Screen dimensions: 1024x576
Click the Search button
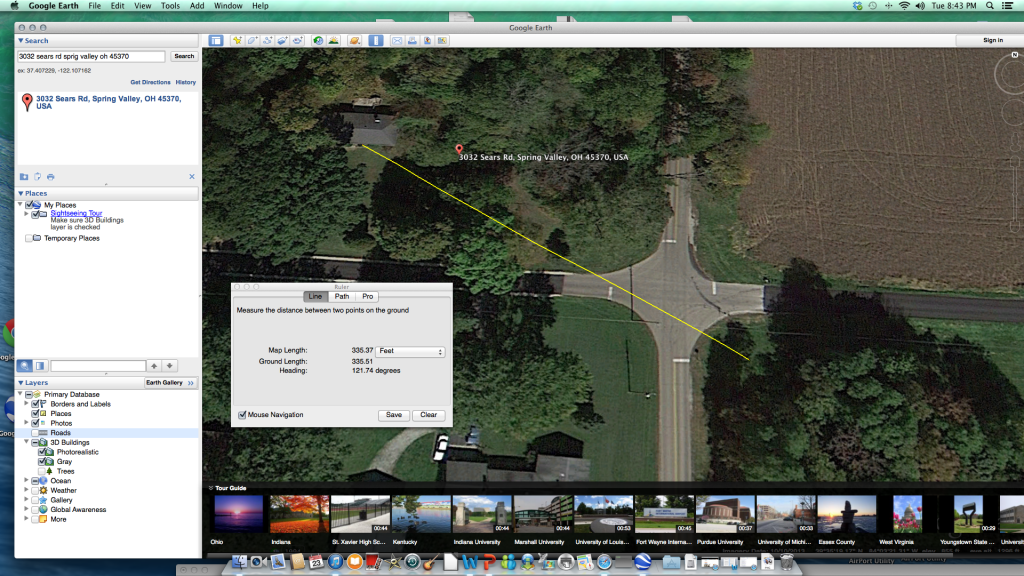point(184,56)
